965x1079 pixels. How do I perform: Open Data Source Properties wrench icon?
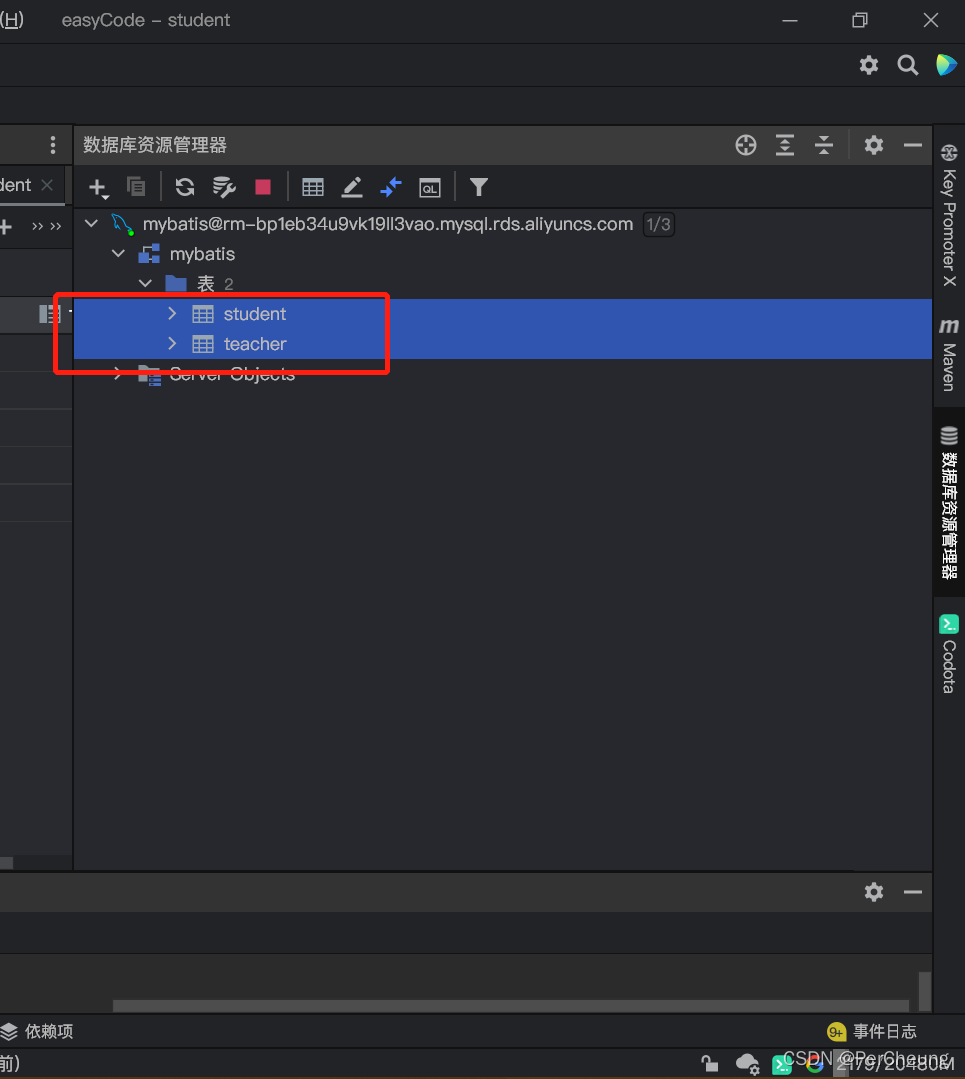[x=224, y=187]
